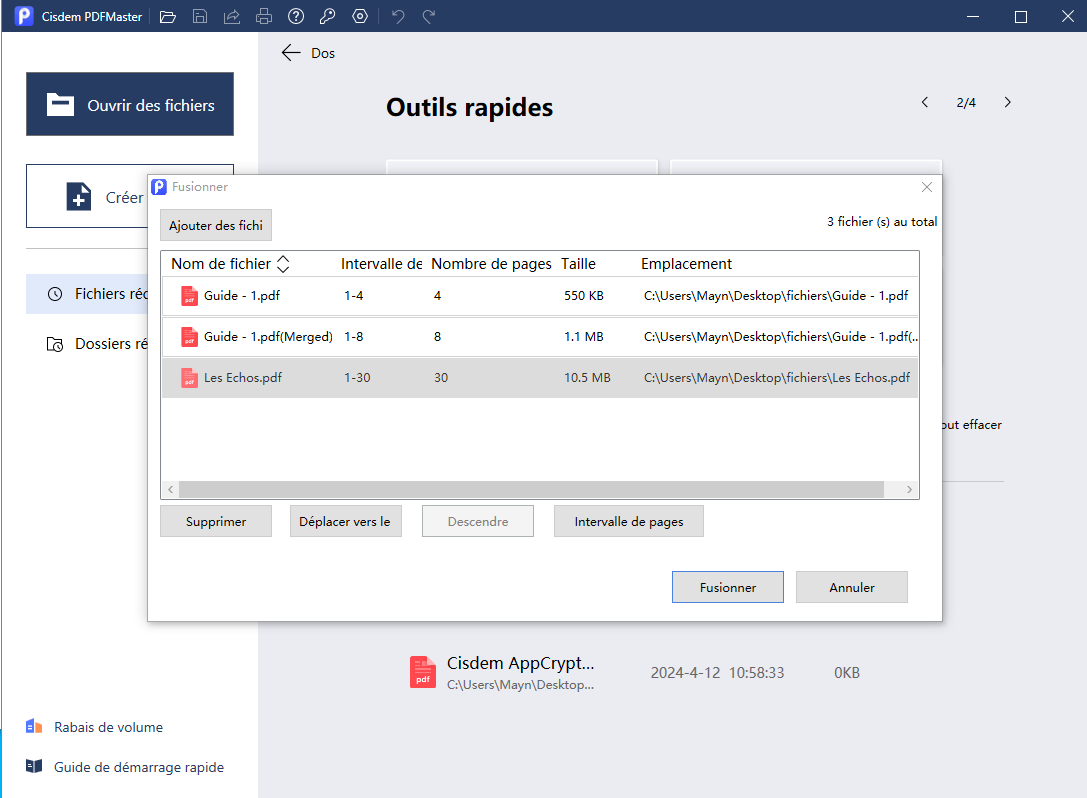Click the Intervalle de column header
Viewport: 1087px width, 798px height.
381,264
